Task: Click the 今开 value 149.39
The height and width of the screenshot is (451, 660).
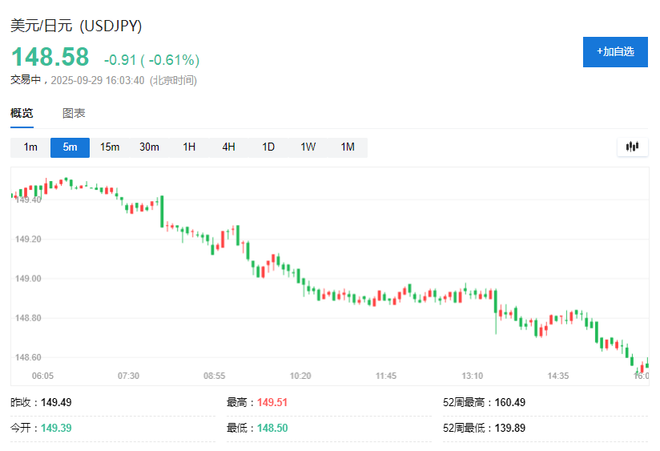Action: point(56,427)
